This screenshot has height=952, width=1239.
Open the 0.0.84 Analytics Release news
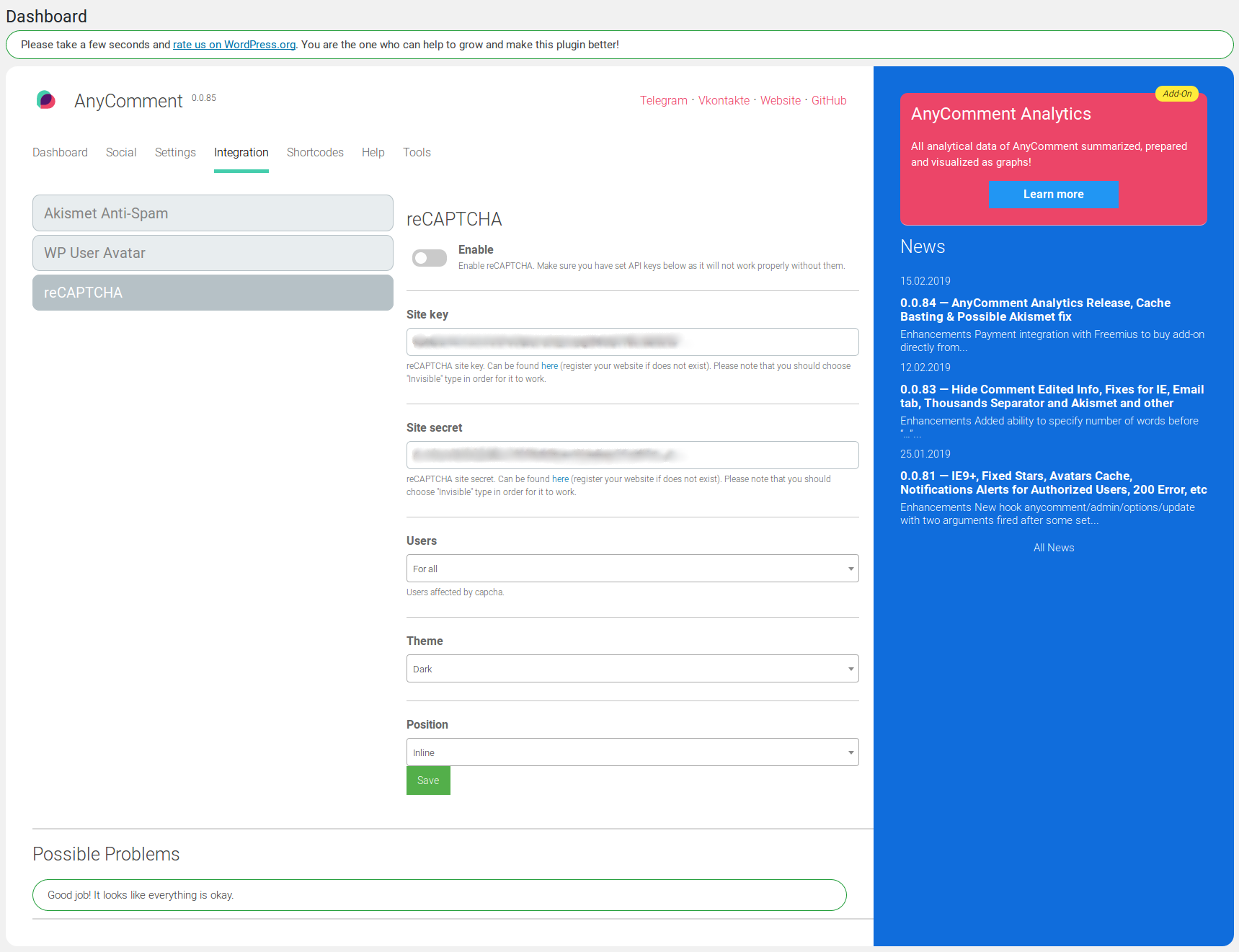tap(1035, 310)
